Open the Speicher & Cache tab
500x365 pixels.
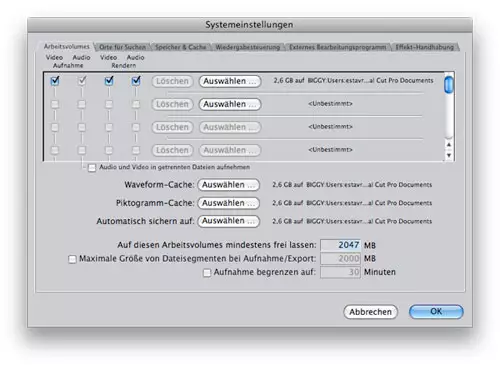[180, 47]
